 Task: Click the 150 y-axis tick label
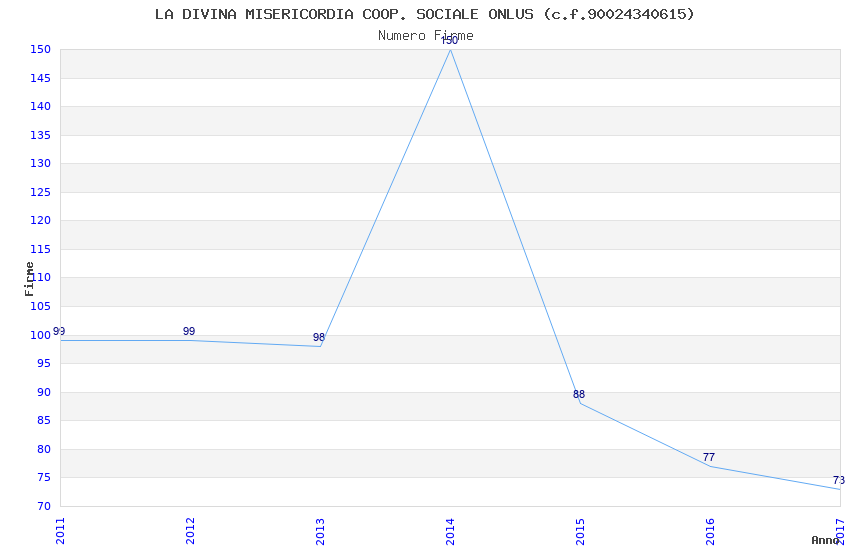click(41, 49)
